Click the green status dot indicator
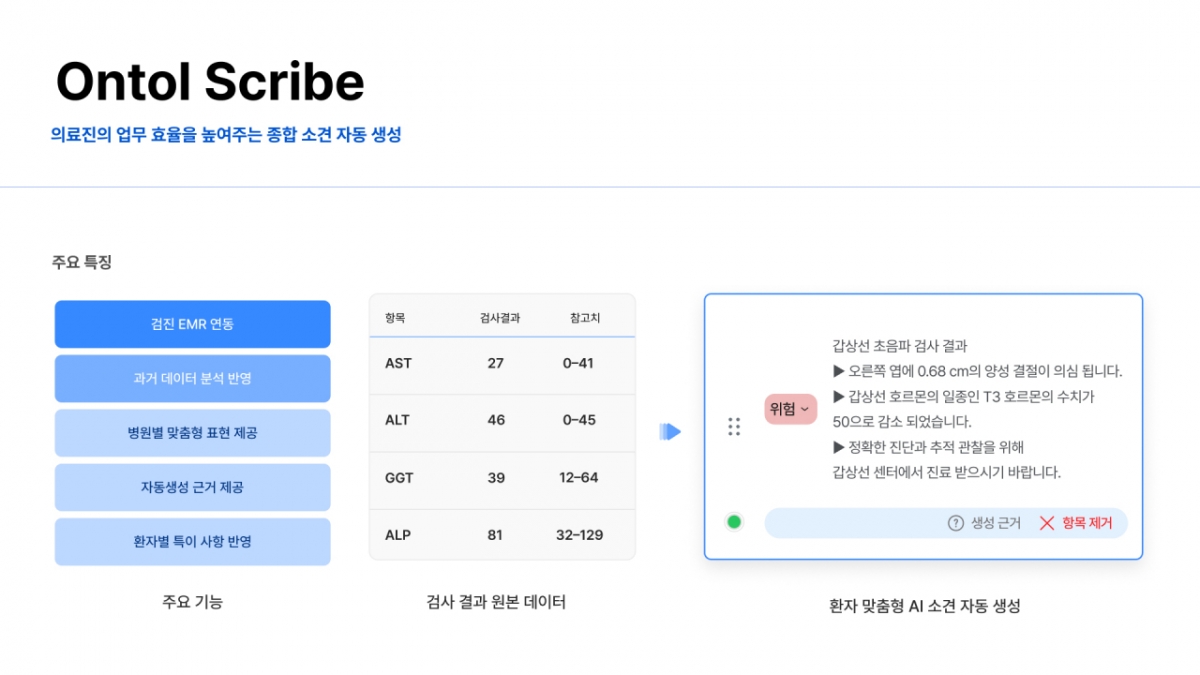This screenshot has width=1200, height=675. pos(734,522)
